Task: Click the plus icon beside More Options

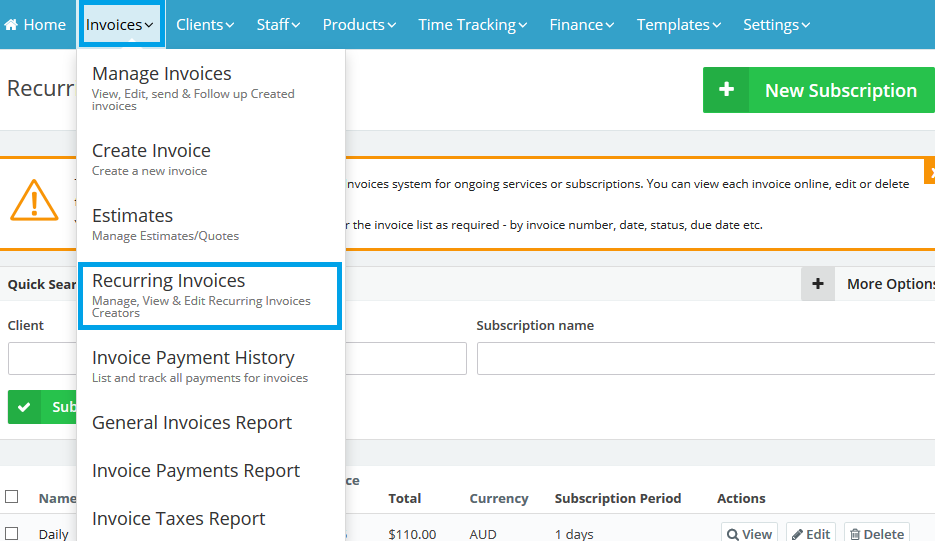Action: click(817, 284)
